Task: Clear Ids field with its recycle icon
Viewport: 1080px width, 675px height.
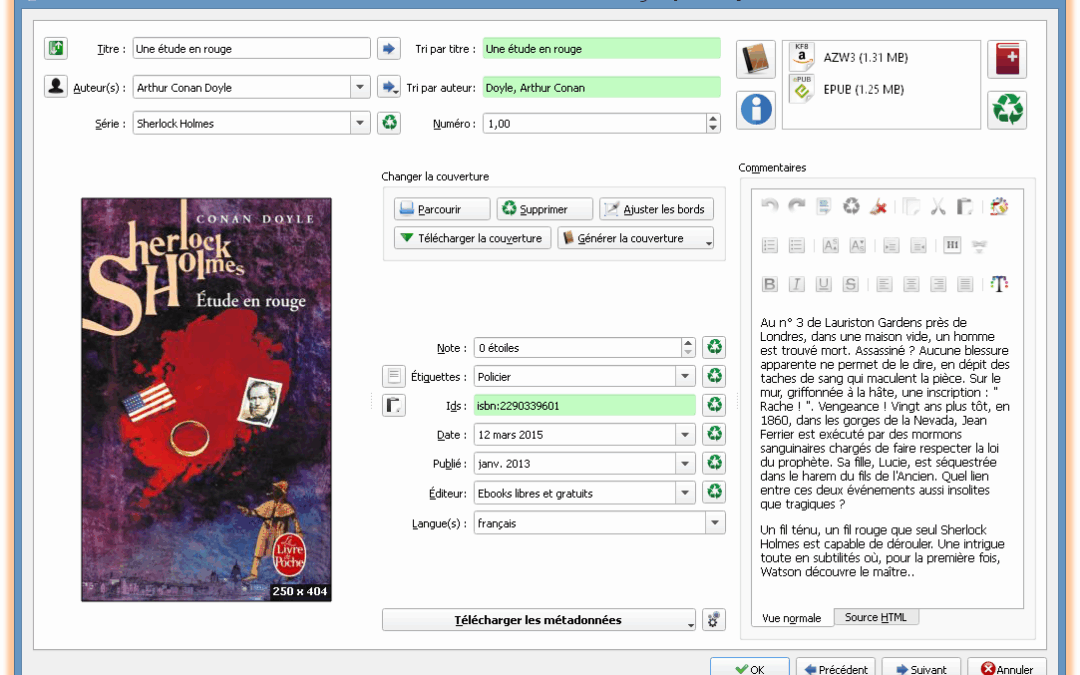Action: (714, 405)
